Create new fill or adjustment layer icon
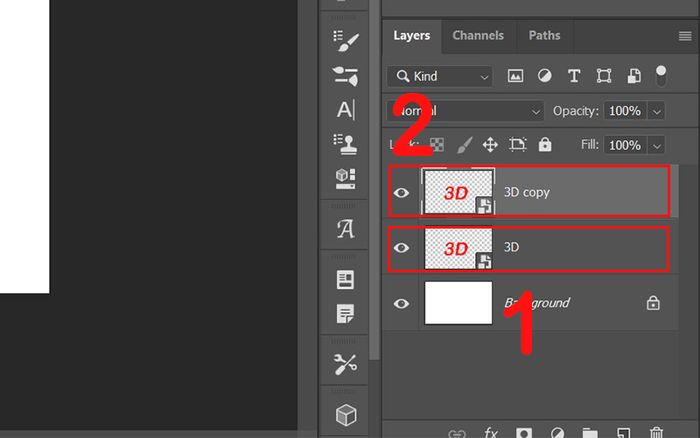 tap(557, 433)
